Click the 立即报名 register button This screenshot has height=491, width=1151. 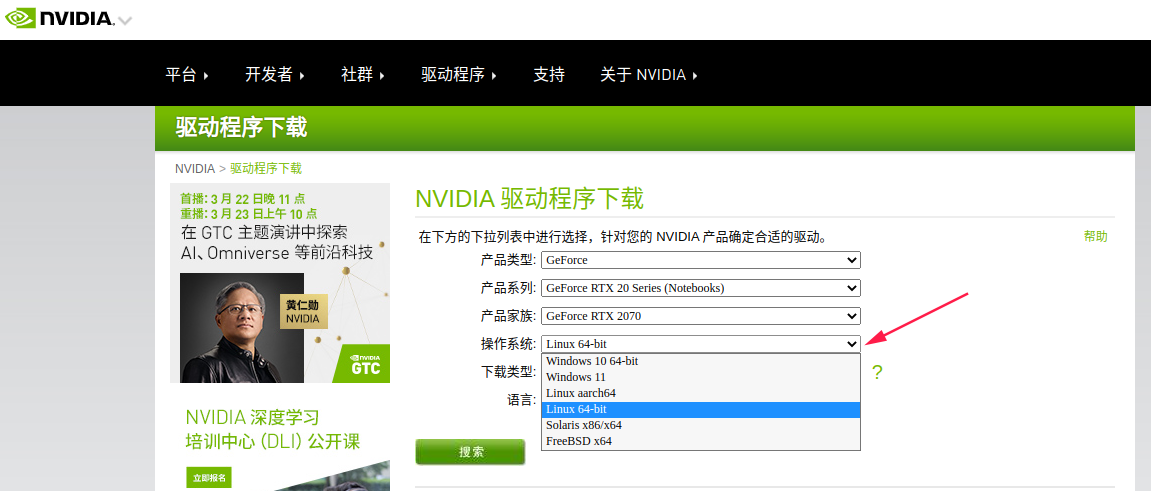209,477
